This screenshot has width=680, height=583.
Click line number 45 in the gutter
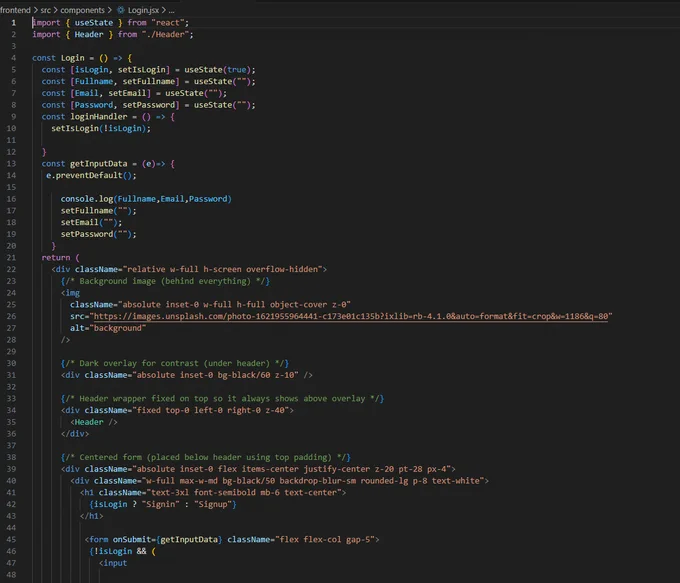click(x=11, y=539)
